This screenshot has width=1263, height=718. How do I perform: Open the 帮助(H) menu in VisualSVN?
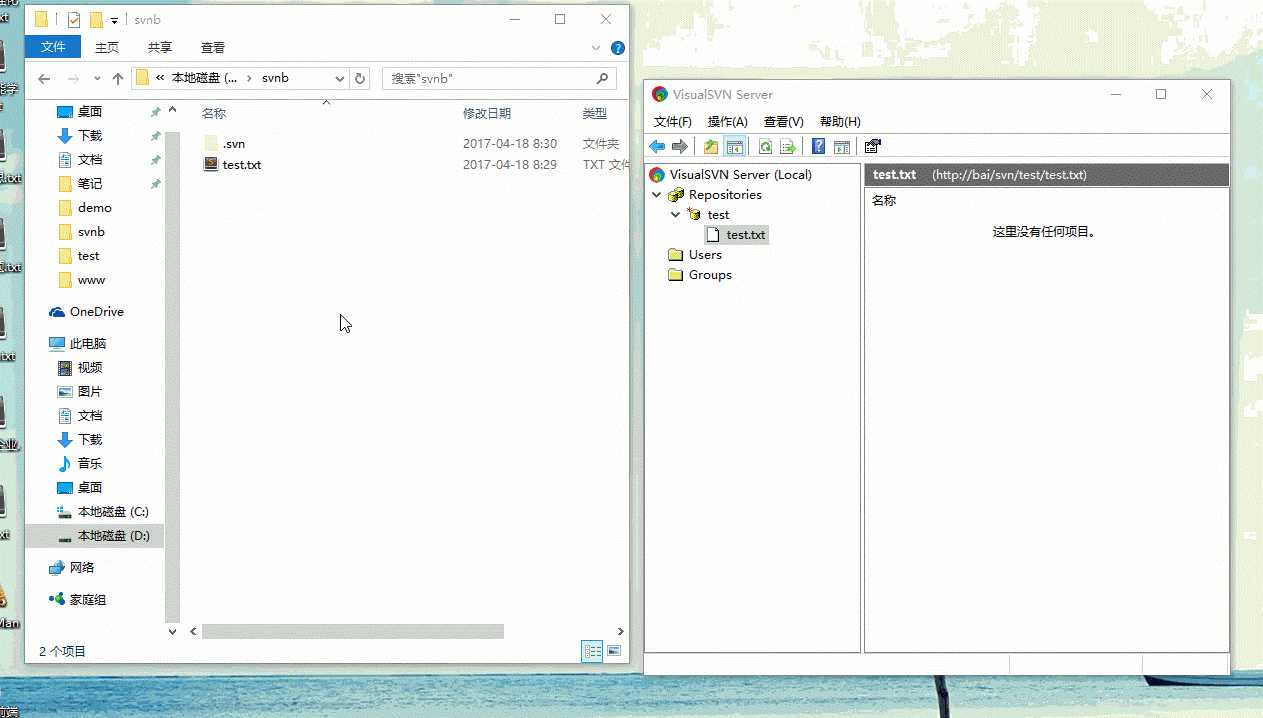click(840, 121)
